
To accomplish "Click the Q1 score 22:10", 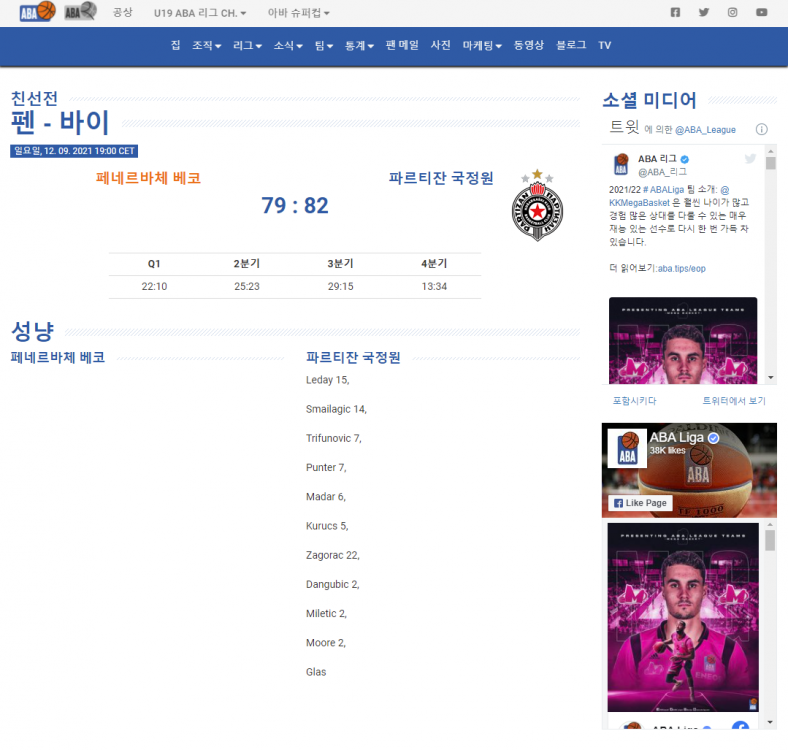I will click(154, 287).
